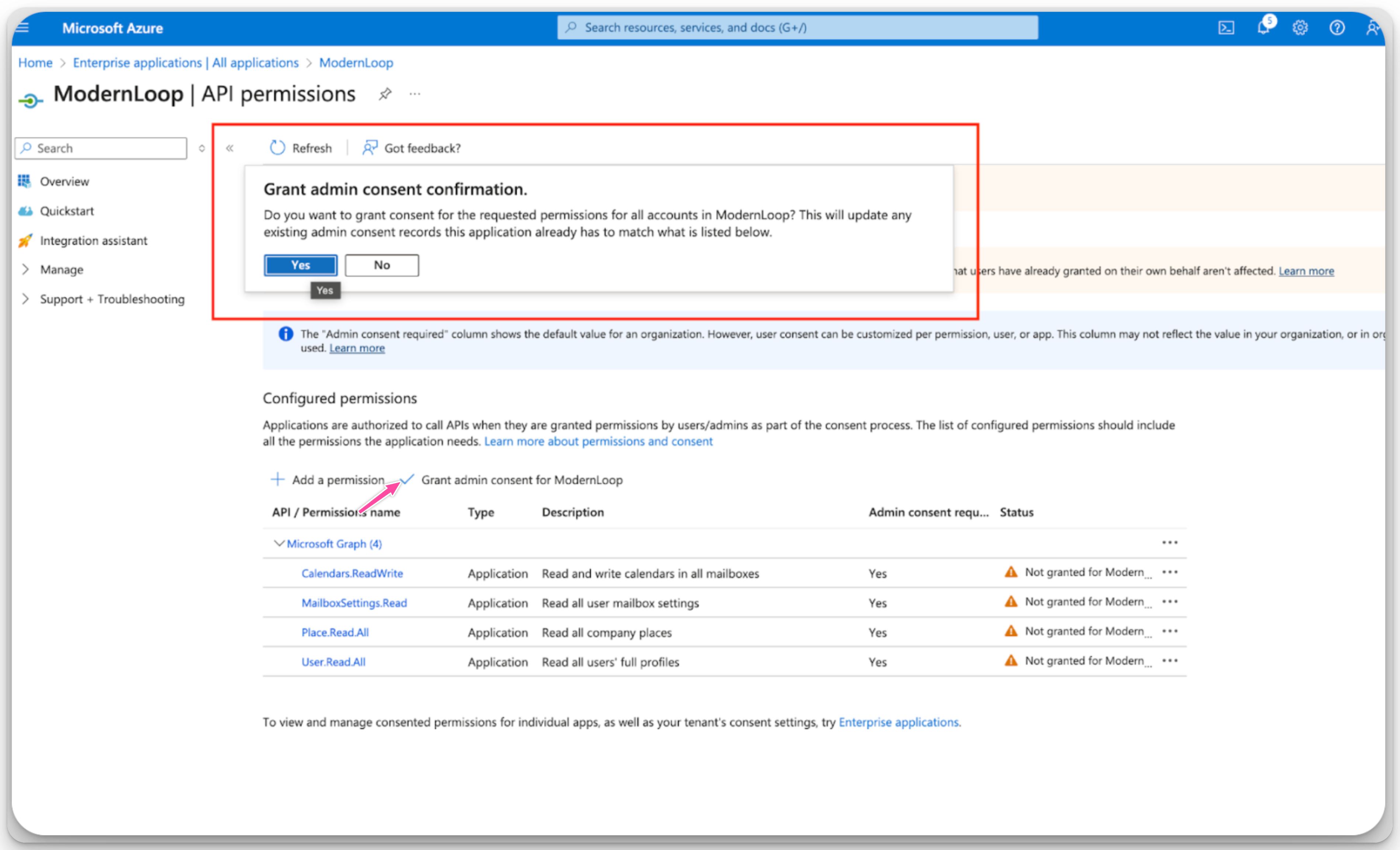Screen dimensions: 1400x850
Task: Open Cloud Shell from the top bar
Action: point(1226,28)
